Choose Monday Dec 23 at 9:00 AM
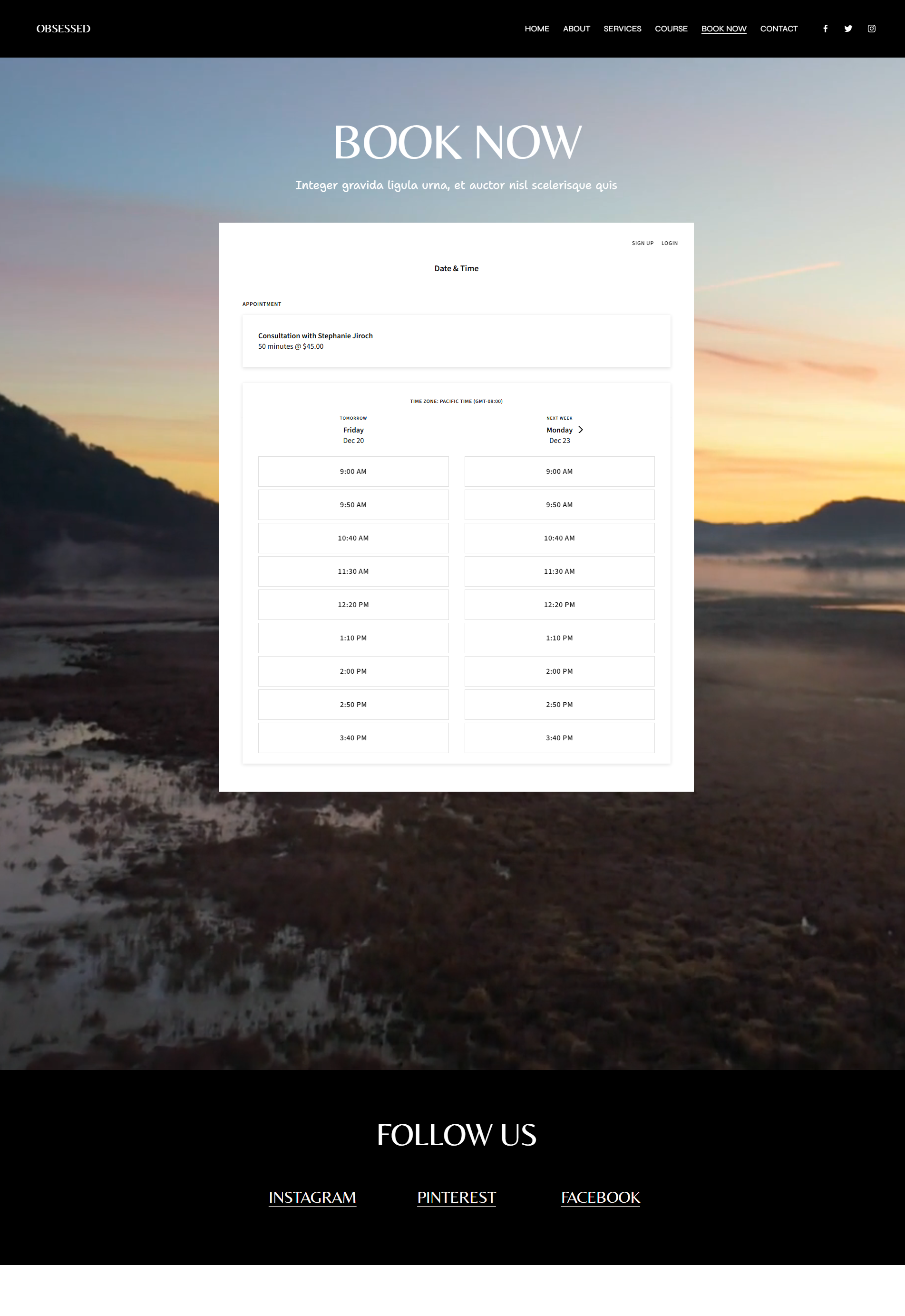The width and height of the screenshot is (905, 1316). [559, 471]
